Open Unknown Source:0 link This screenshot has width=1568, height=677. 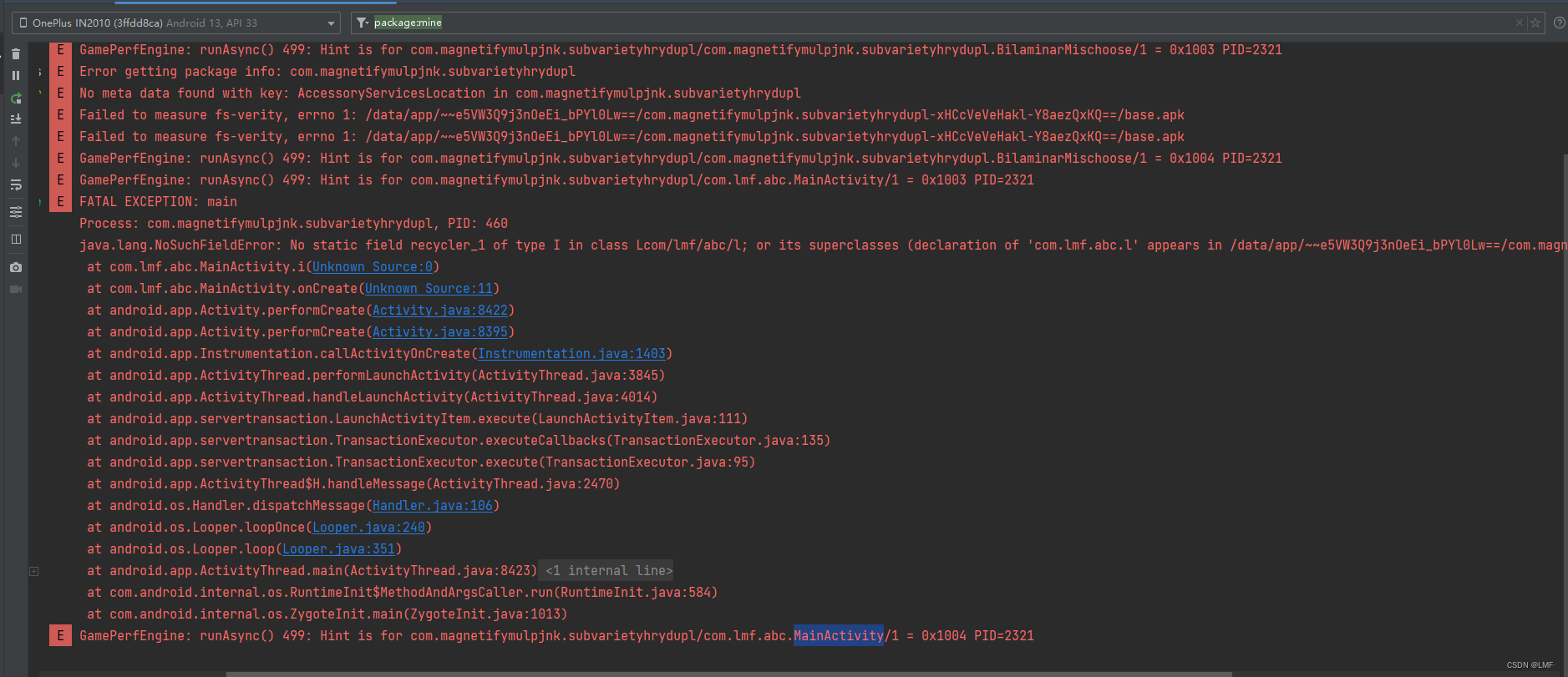click(373, 267)
